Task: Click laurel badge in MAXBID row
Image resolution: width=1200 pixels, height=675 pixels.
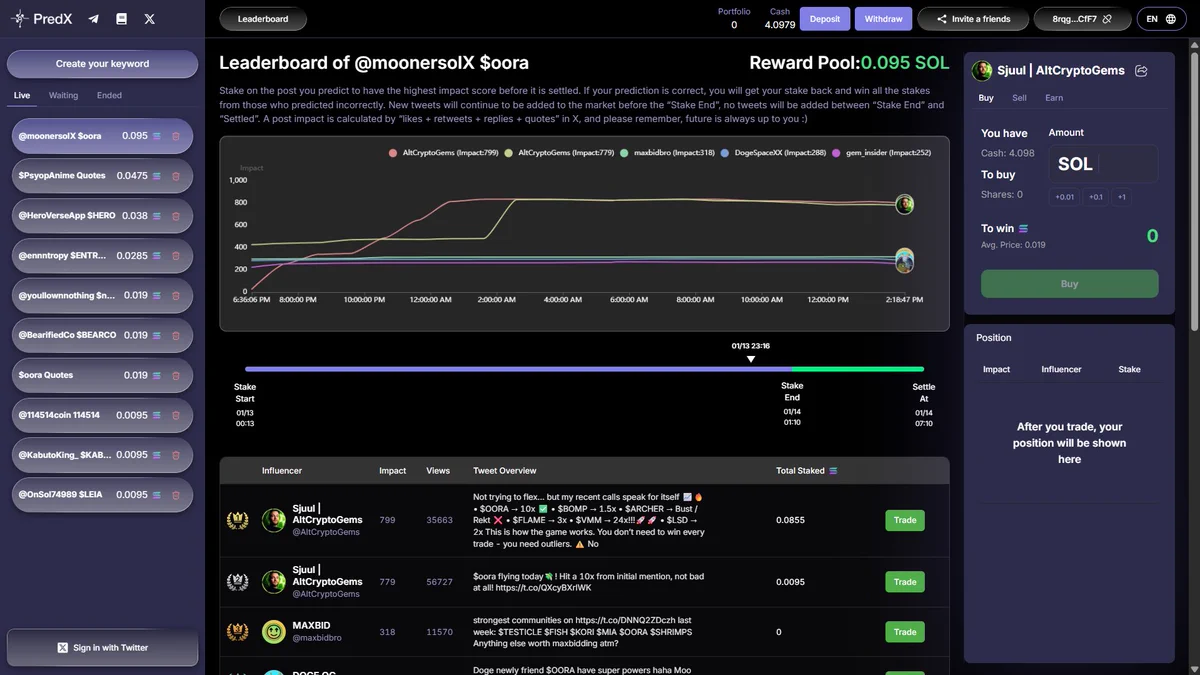Action: (x=238, y=632)
